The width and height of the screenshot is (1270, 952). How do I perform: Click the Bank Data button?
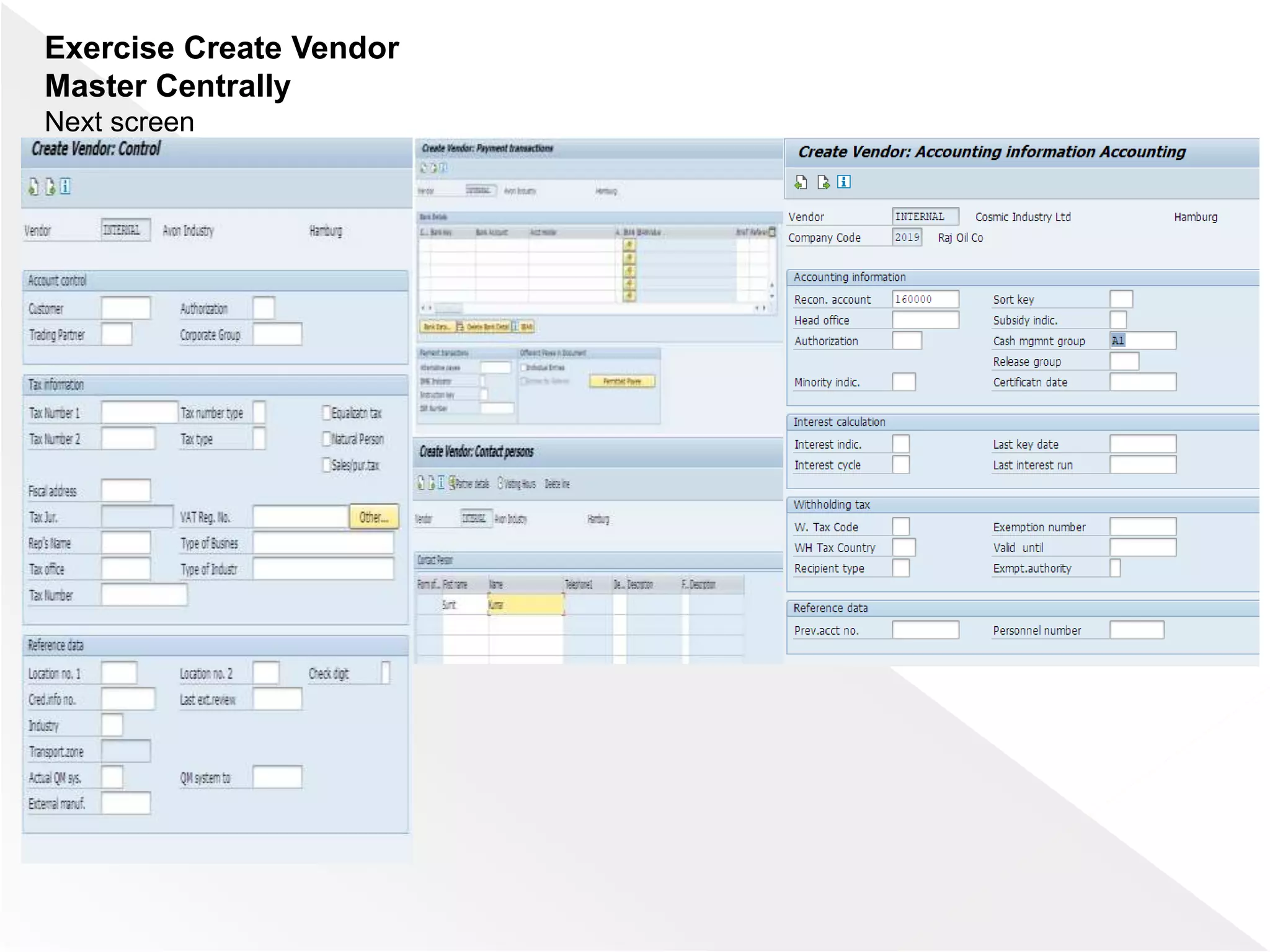click(437, 327)
